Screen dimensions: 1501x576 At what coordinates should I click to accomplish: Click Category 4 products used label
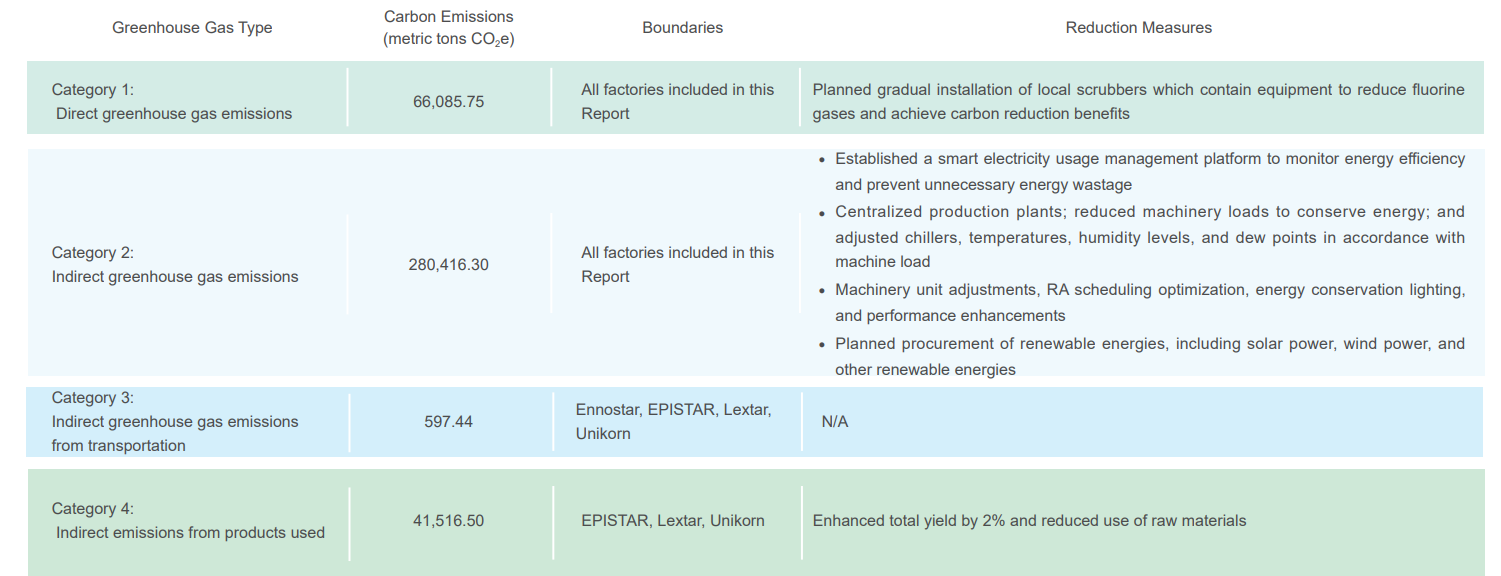(188, 520)
